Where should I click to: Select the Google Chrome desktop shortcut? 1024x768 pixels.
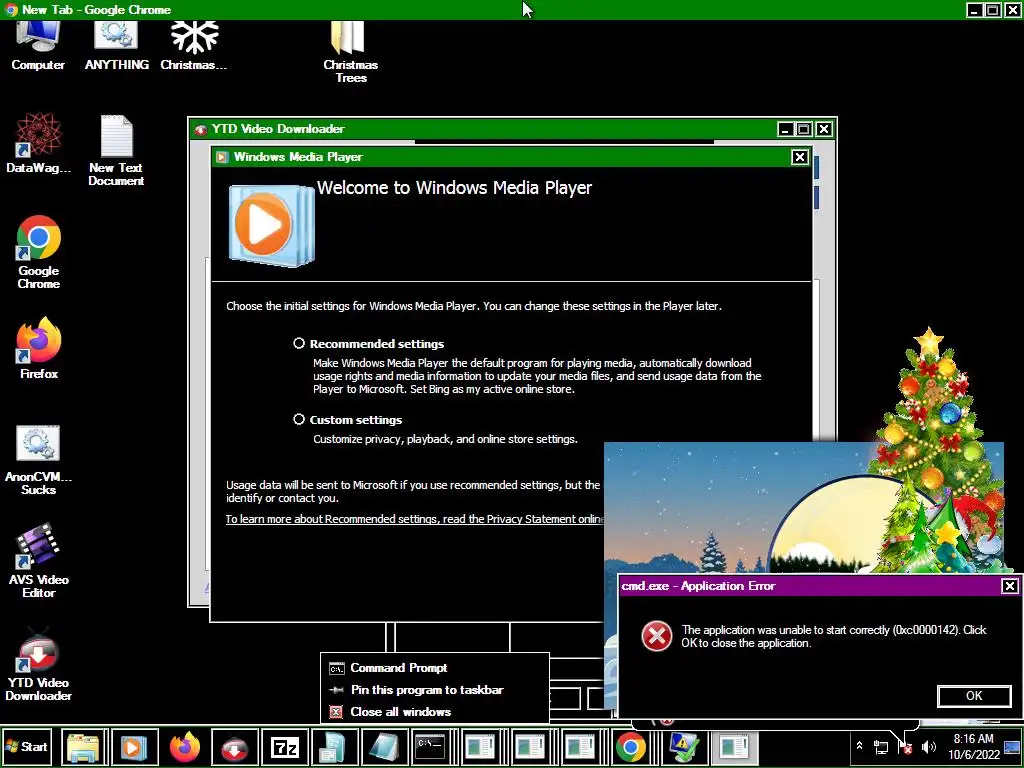click(39, 251)
